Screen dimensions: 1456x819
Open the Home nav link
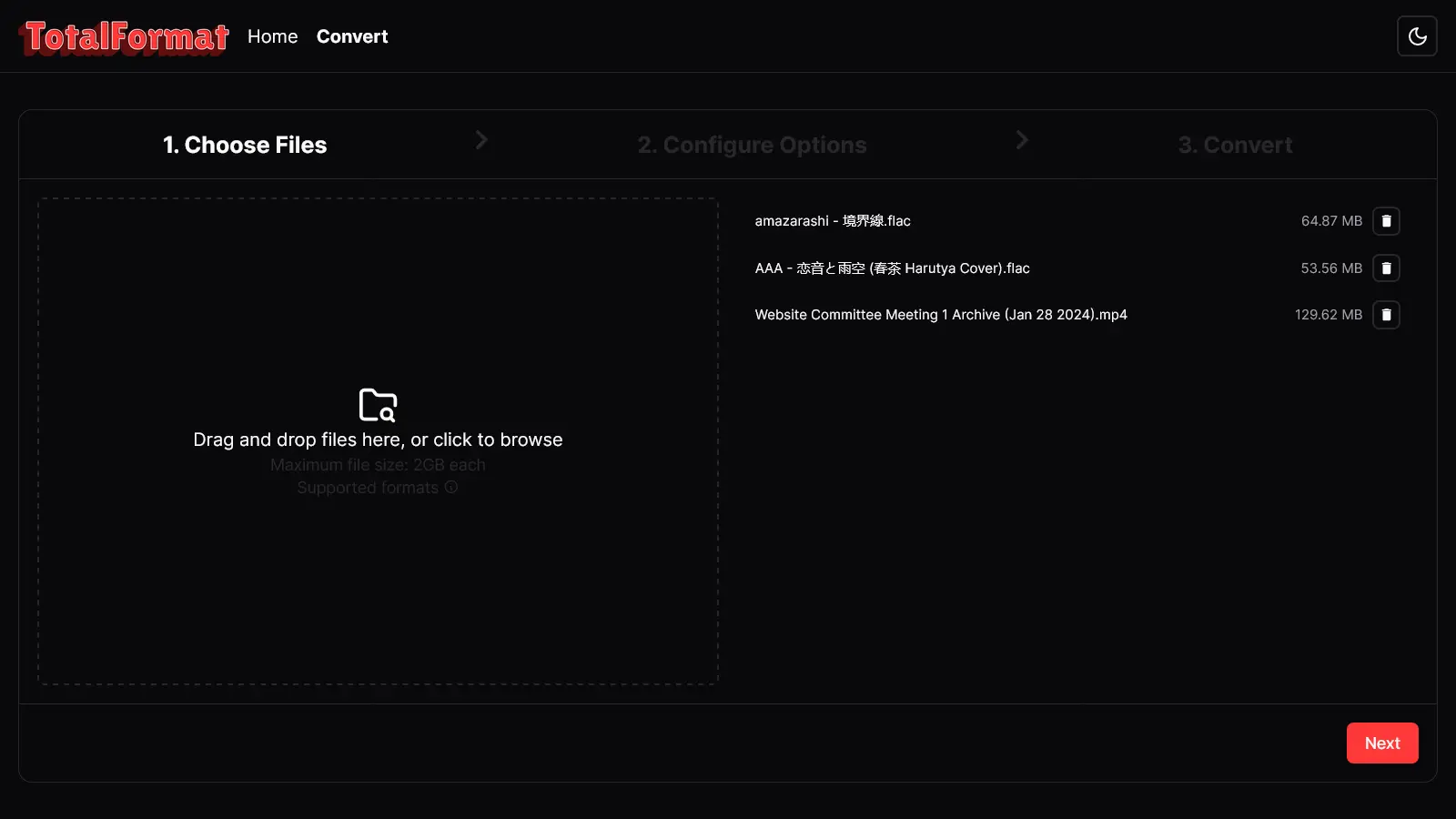click(x=272, y=36)
